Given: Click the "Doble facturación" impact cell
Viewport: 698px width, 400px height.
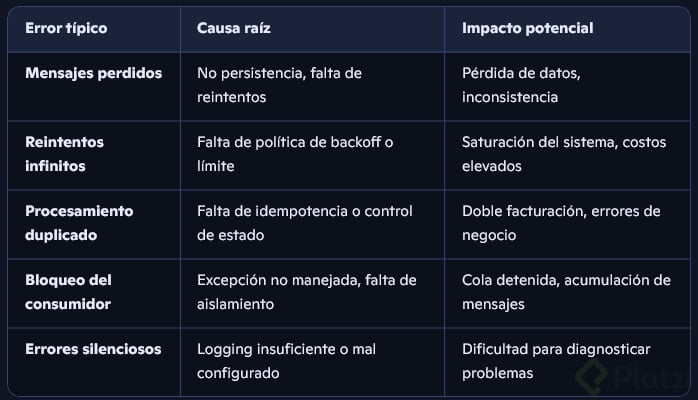Looking at the screenshot, I should 561,223.
